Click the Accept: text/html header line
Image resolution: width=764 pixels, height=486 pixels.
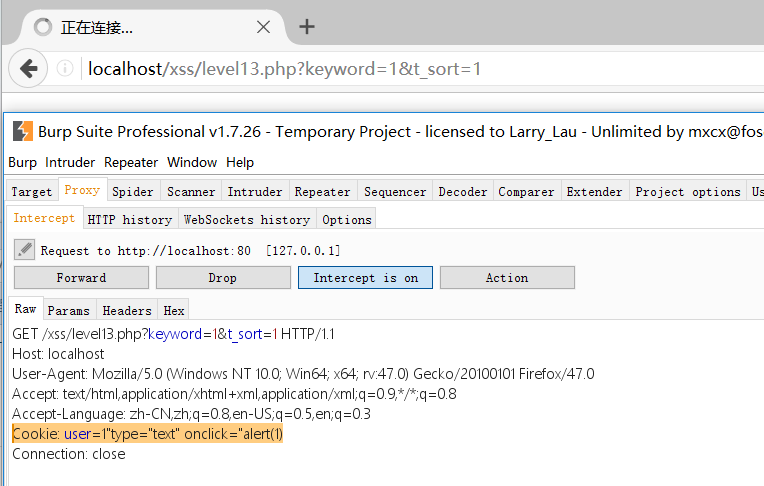tap(234, 394)
